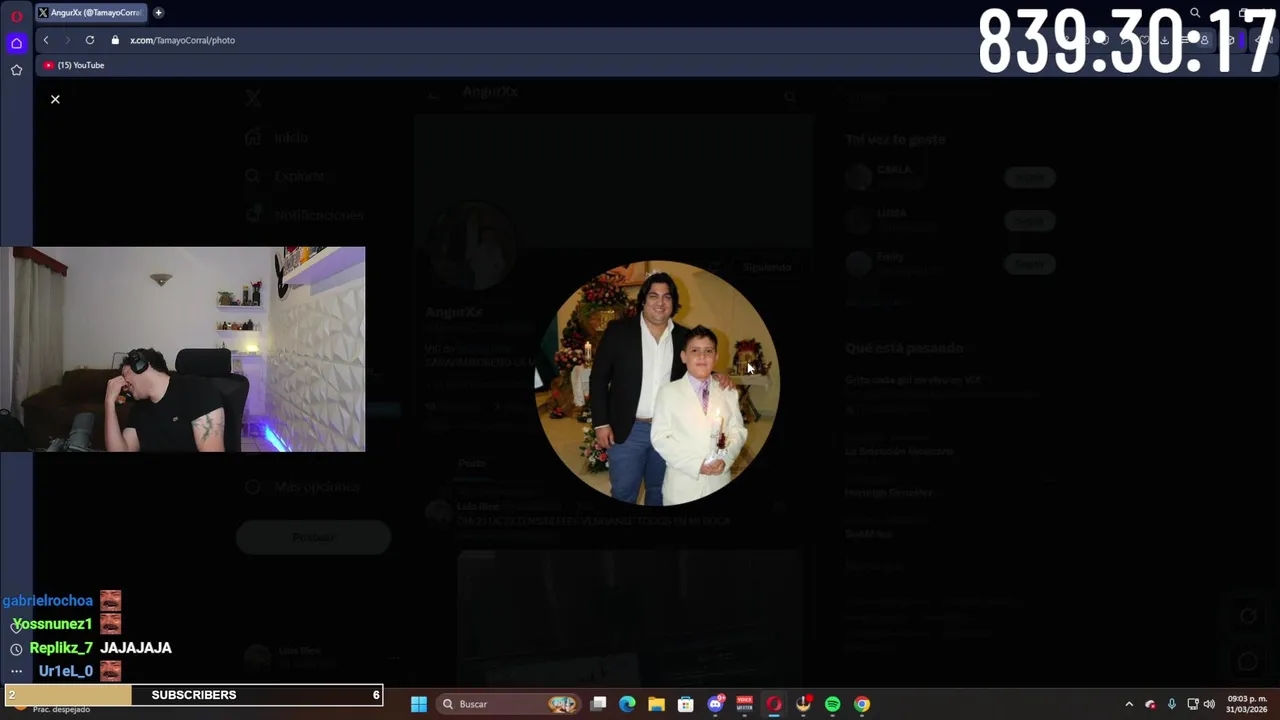Open the Opera sidebar home icon
The image size is (1280, 720).
(16, 43)
